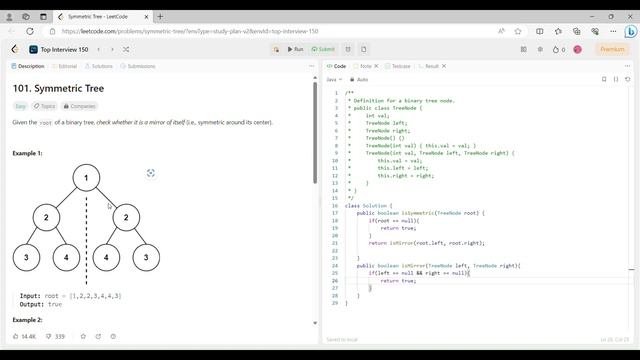The height and width of the screenshot is (360, 640).
Task: Reset code to default with revert icon
Action: [x=628, y=80]
